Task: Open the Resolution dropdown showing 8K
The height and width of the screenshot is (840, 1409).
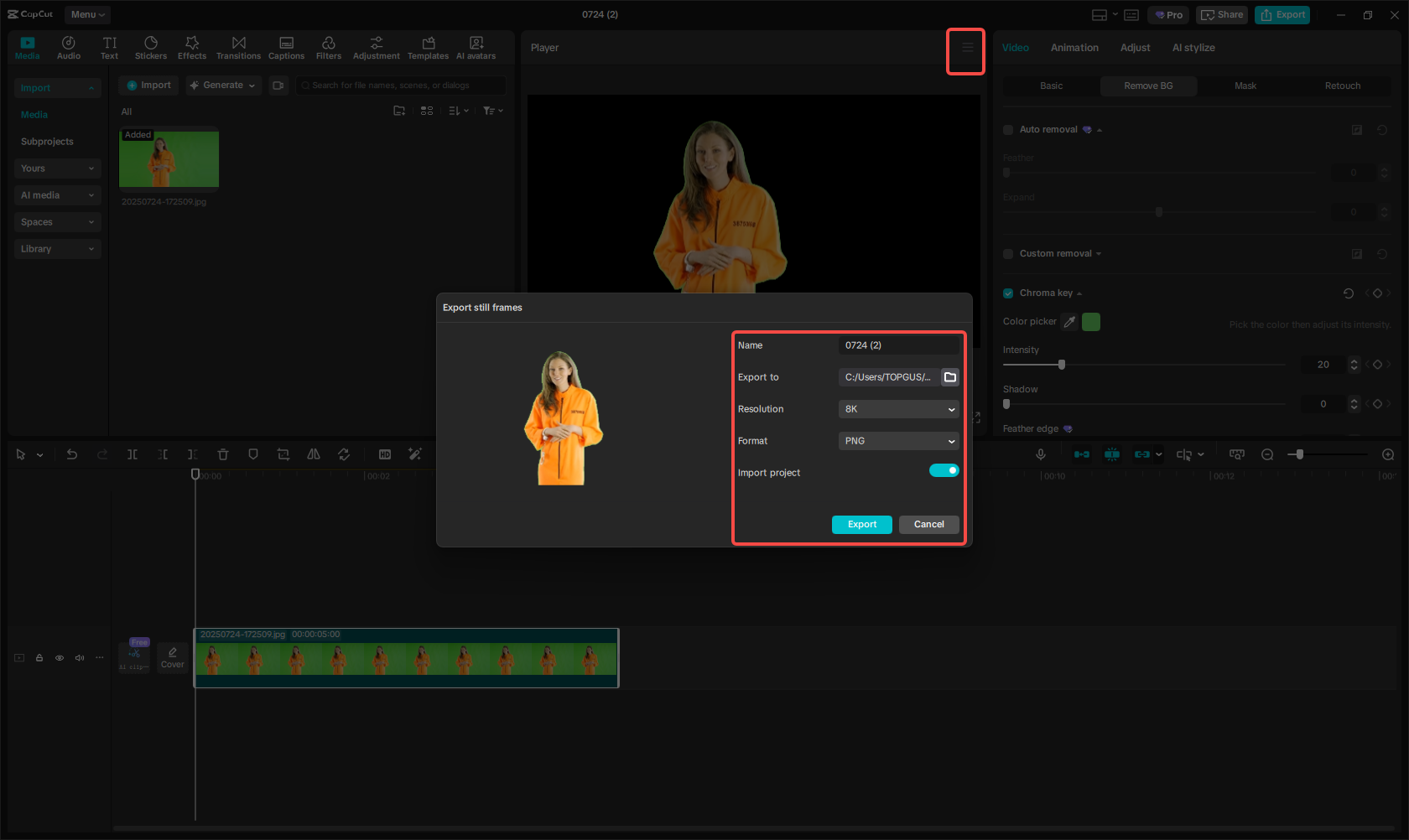Action: click(x=898, y=408)
